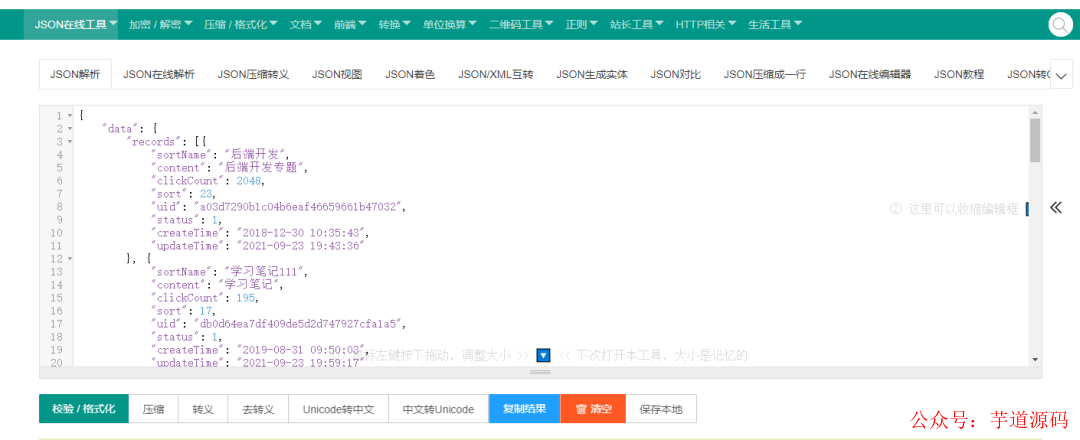Open the 文档 dropdown menu
This screenshot has width=1080, height=440.
[x=306, y=25]
